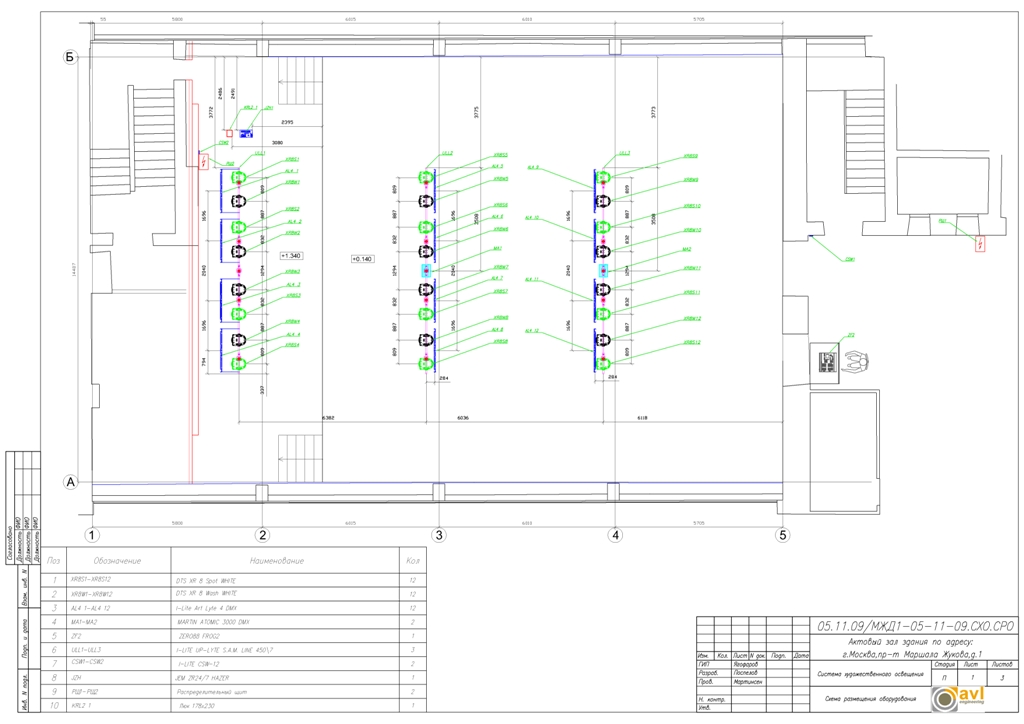Click the green fixture pointed to by XR8S9
1024x724 pixels.
point(603,178)
